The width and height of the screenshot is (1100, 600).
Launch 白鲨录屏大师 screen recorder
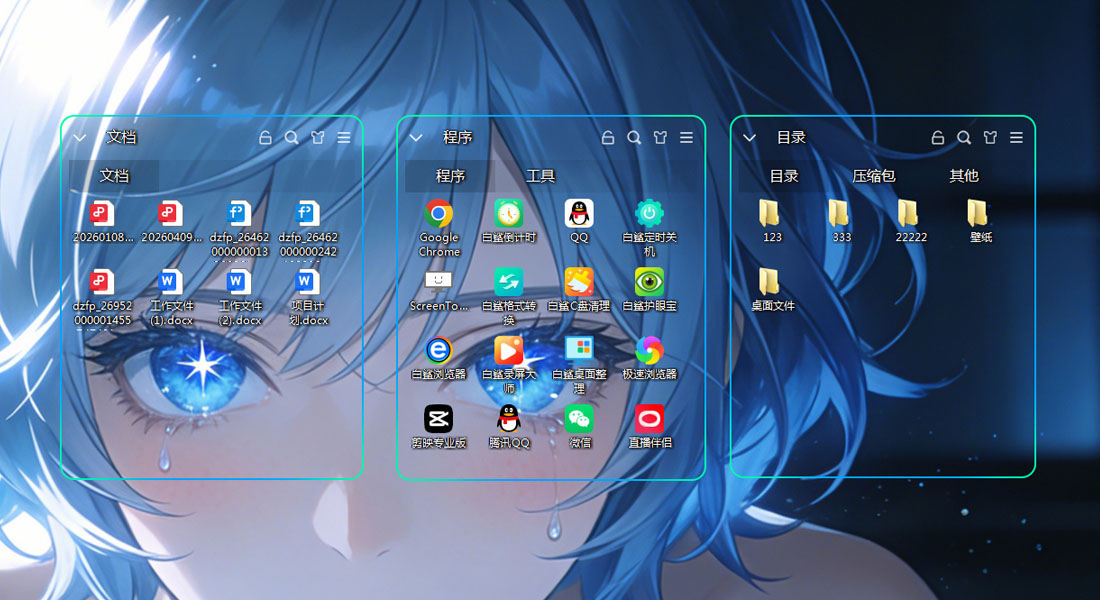point(508,350)
